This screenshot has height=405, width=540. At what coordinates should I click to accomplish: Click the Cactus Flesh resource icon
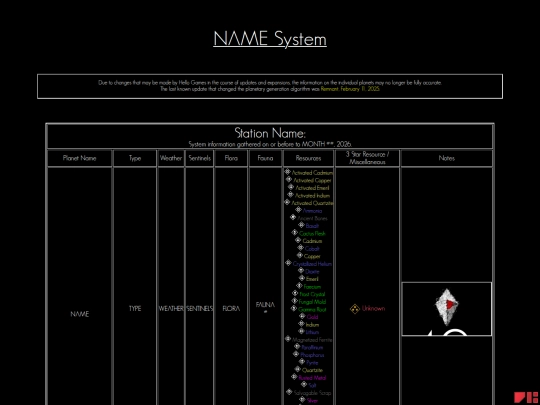[x=295, y=232]
